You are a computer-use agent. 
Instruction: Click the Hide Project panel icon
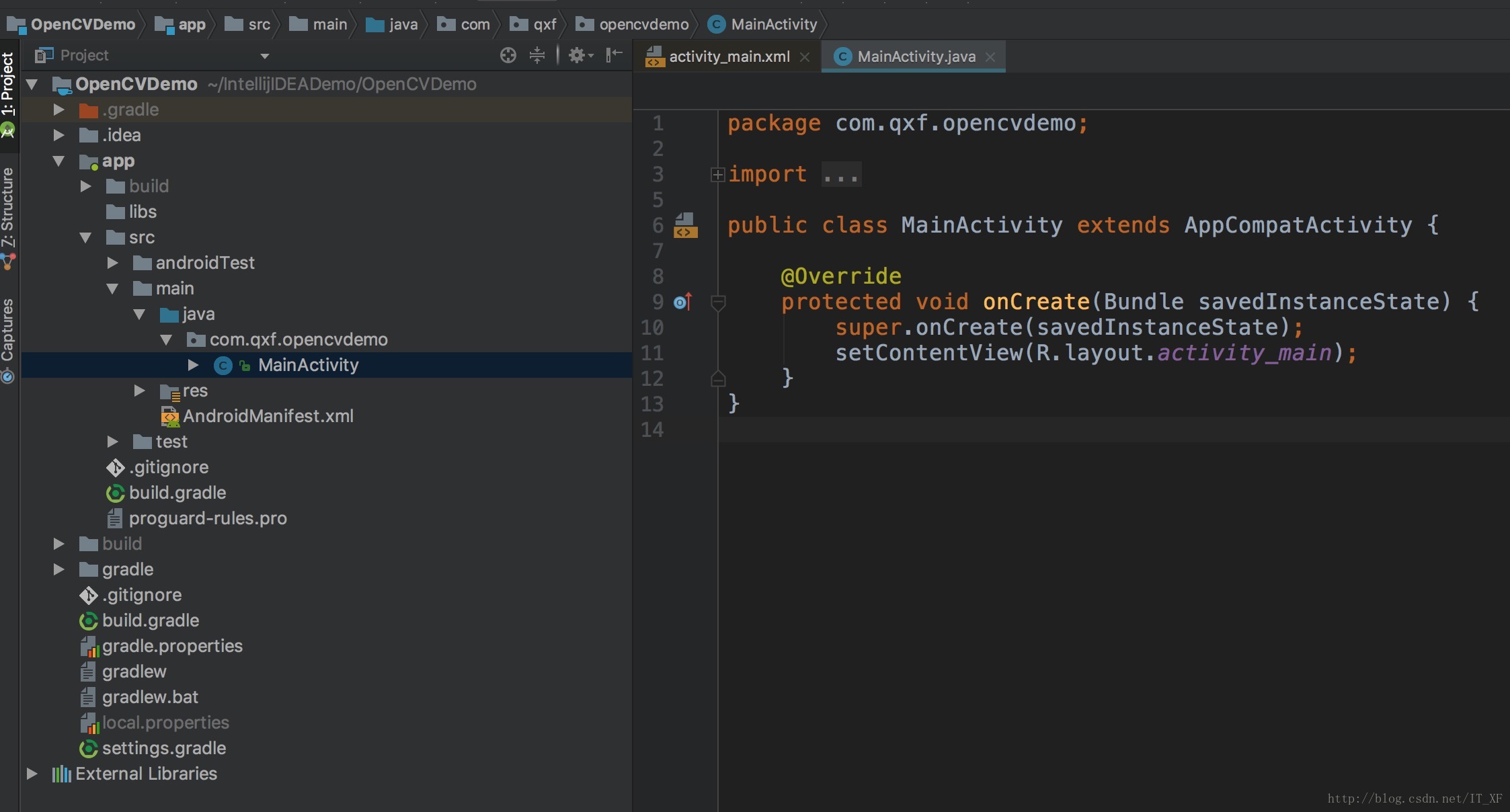click(x=614, y=55)
